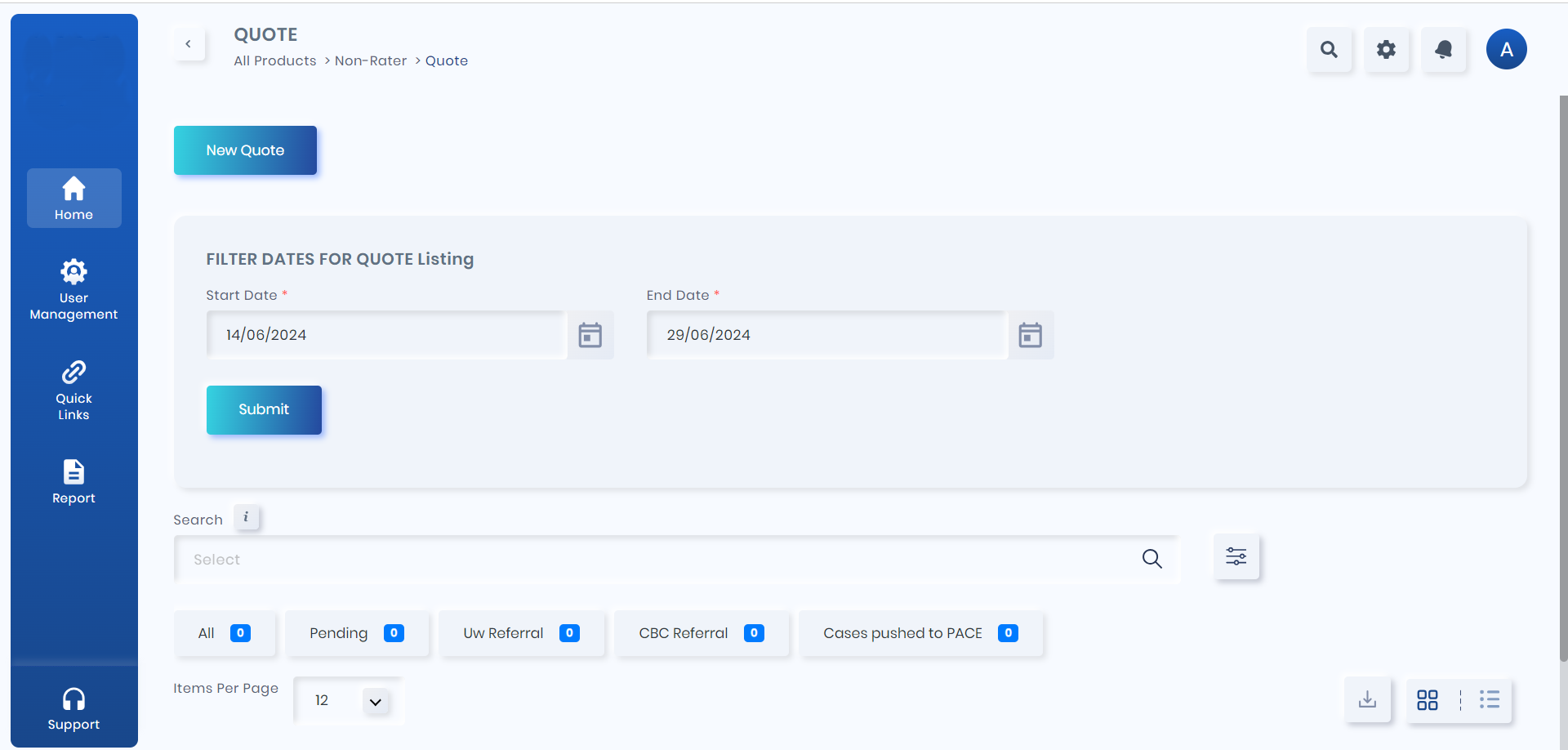Select the CBC Referral tab
The height and width of the screenshot is (750, 1568).
pos(701,633)
